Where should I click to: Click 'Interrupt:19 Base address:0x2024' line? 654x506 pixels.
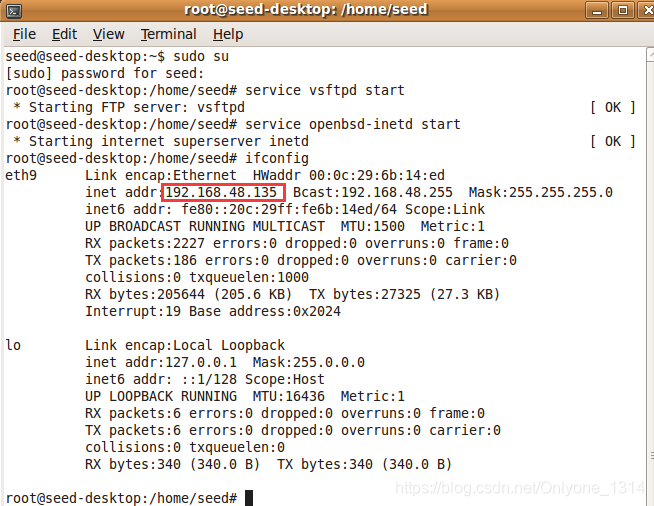213,312
